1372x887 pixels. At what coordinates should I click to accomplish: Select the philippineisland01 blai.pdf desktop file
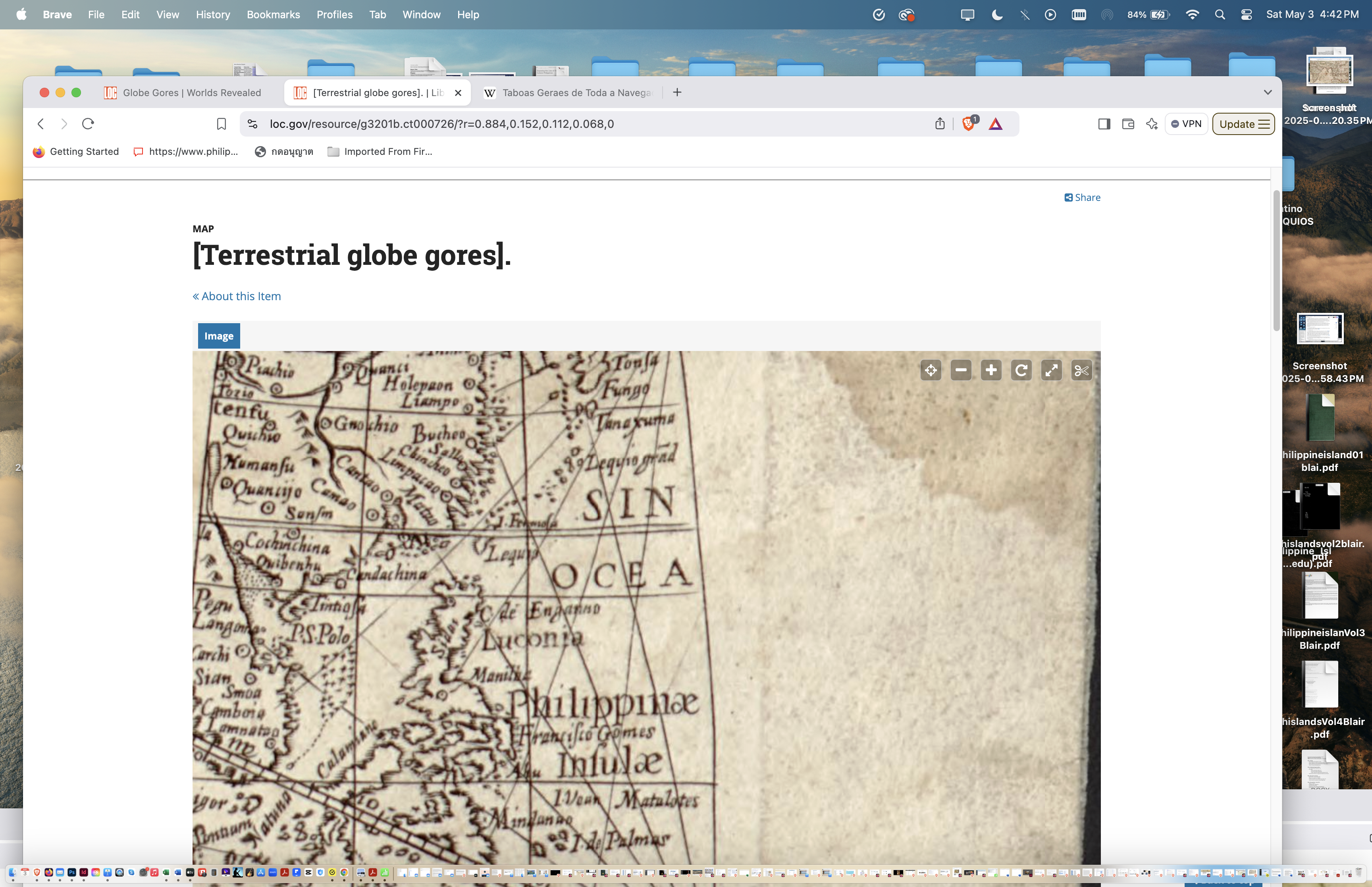click(1320, 433)
